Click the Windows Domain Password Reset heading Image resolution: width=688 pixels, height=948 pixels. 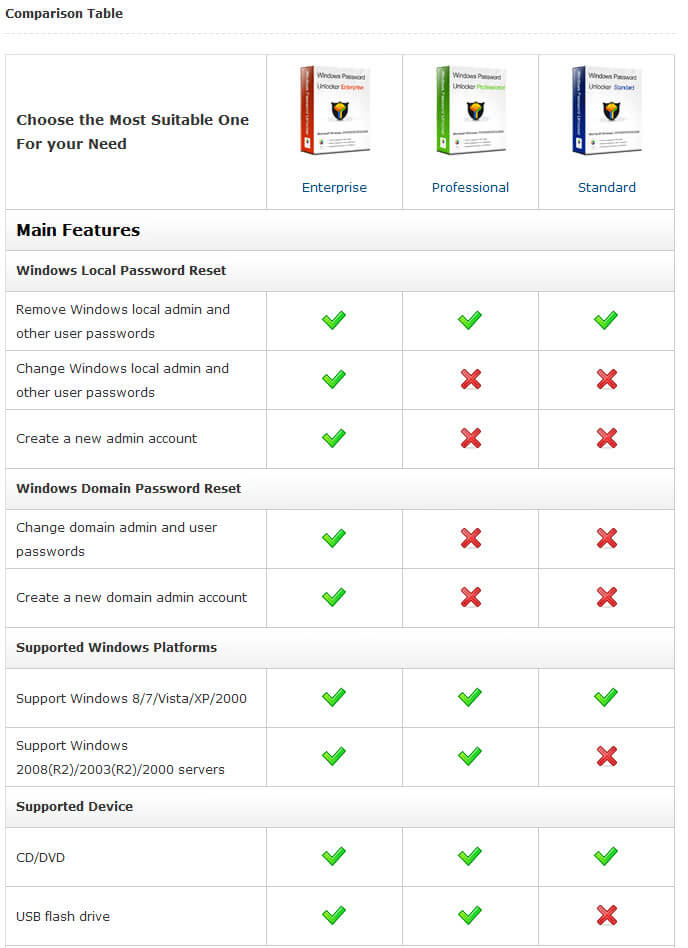[128, 488]
